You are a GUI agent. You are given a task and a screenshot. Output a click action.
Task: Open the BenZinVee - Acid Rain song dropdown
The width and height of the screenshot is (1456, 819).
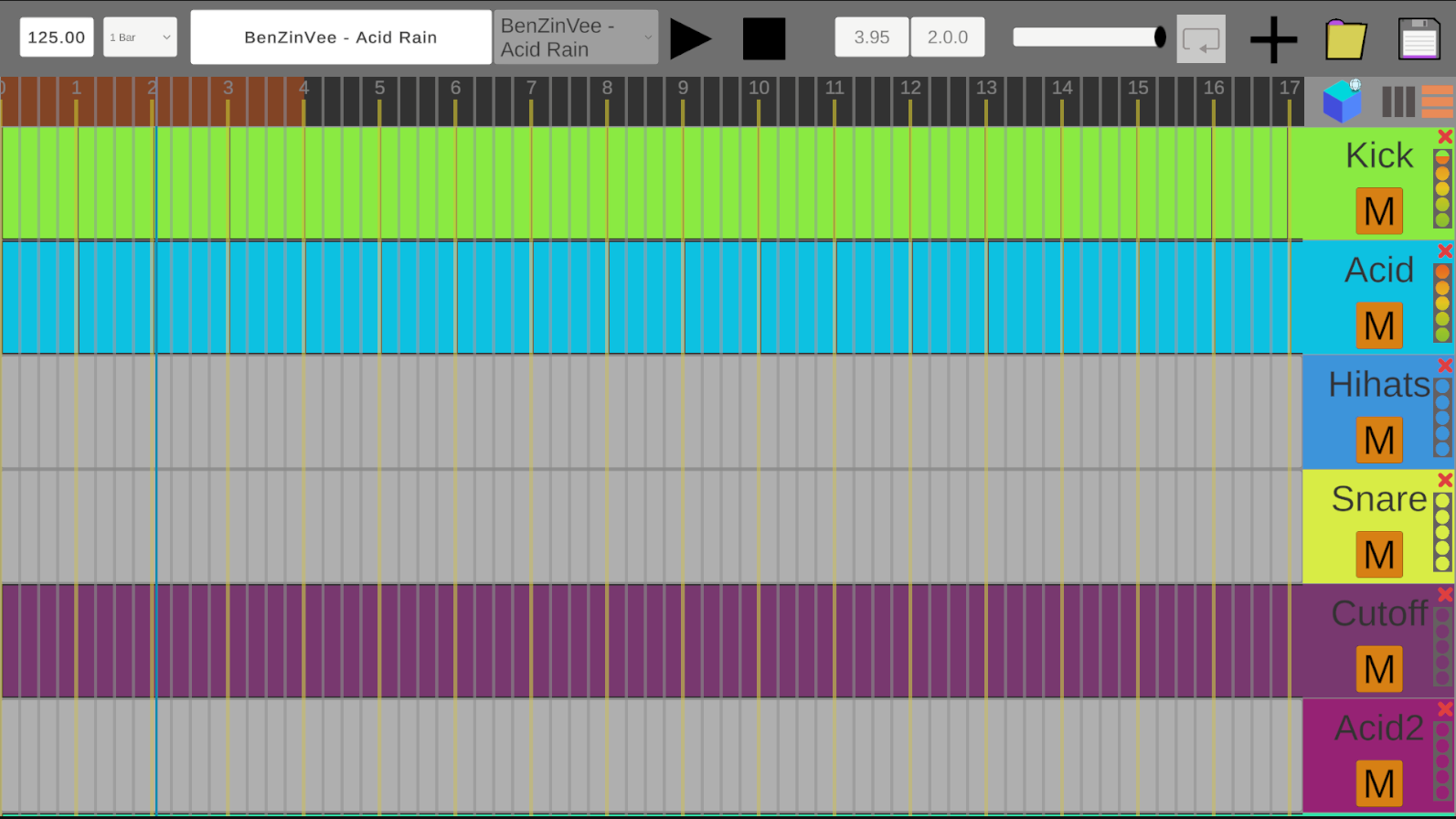(x=576, y=37)
